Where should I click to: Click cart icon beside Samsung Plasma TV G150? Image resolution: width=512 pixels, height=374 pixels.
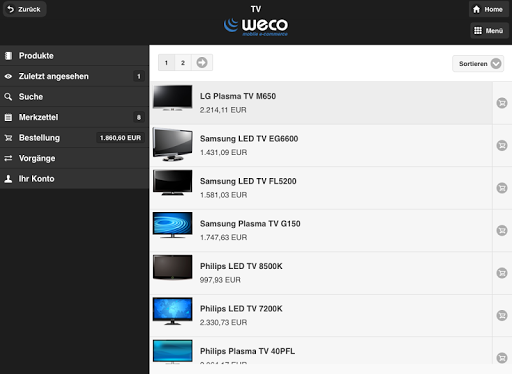(502, 230)
